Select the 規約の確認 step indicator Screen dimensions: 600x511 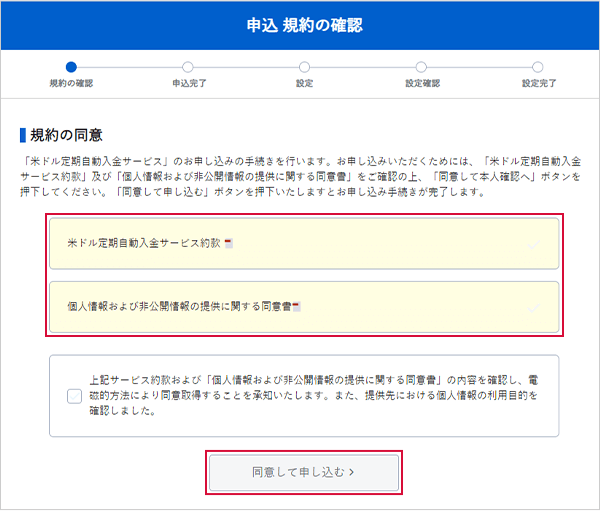coord(71,67)
